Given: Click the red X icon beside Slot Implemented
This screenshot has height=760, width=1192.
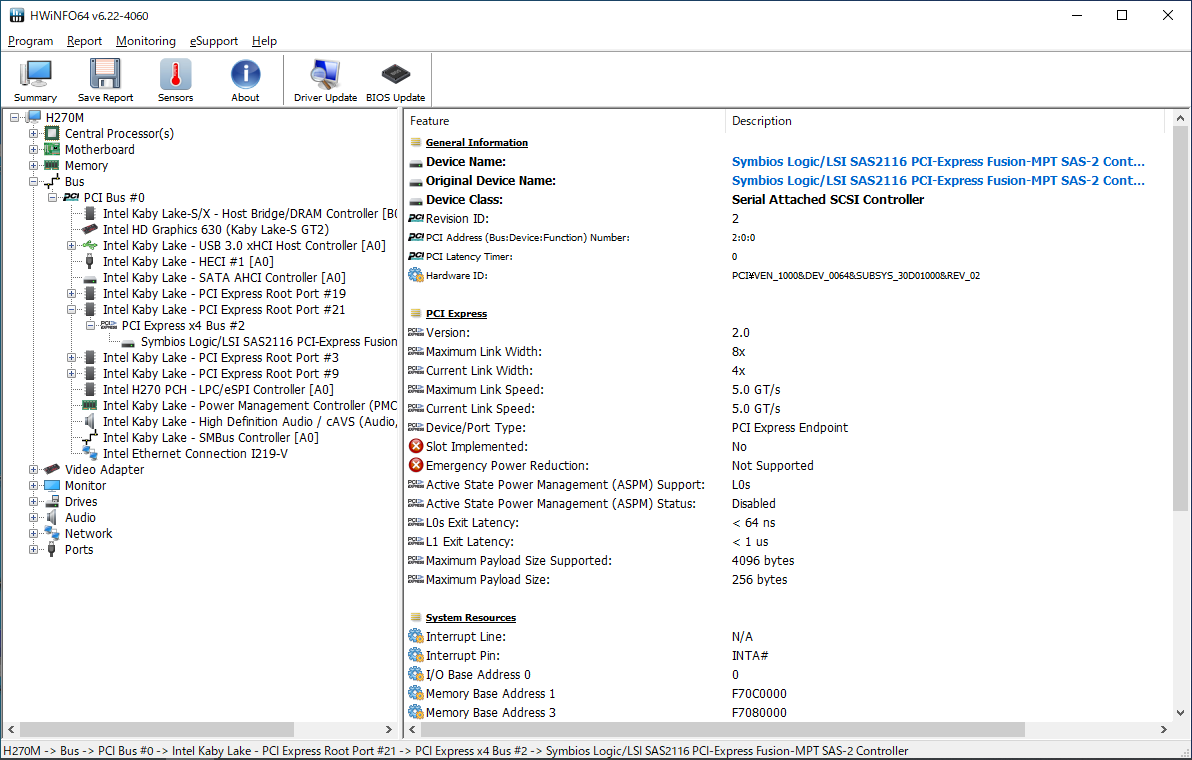Looking at the screenshot, I should [416, 446].
